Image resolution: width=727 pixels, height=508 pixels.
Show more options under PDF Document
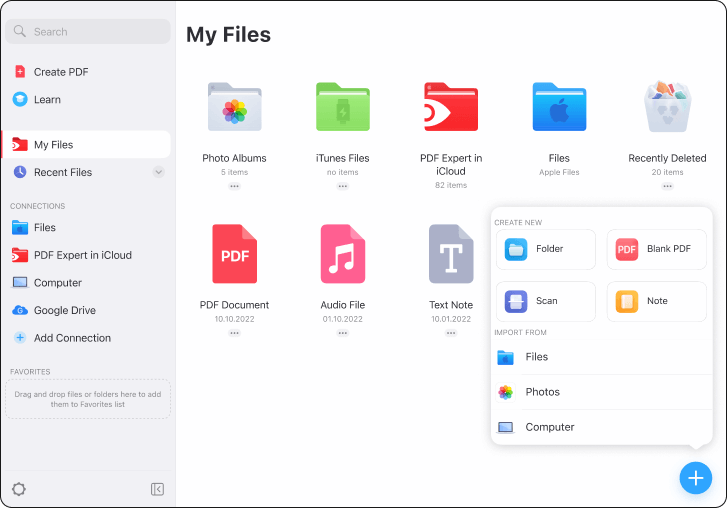[x=234, y=333]
